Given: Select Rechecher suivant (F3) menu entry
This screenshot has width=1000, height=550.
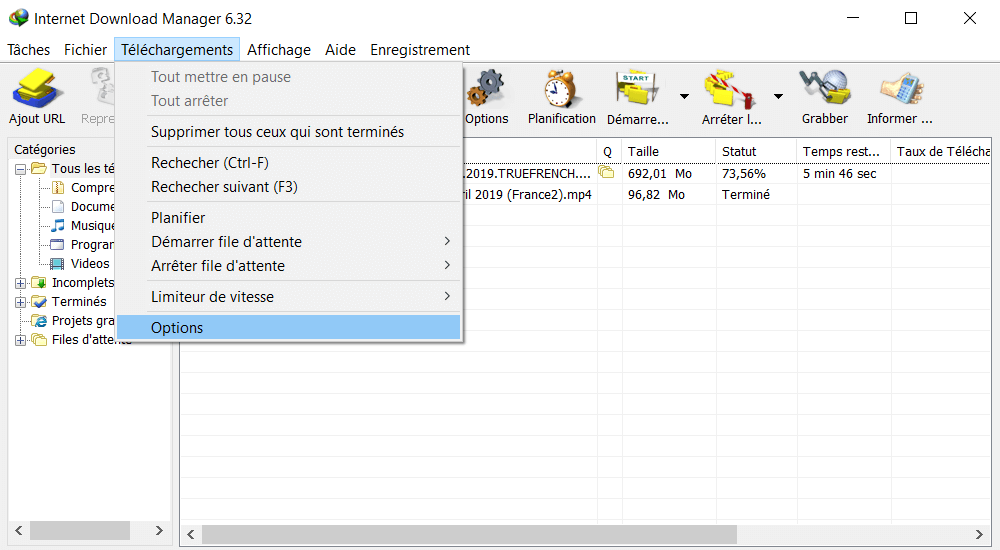Looking at the screenshot, I should click(289, 187).
